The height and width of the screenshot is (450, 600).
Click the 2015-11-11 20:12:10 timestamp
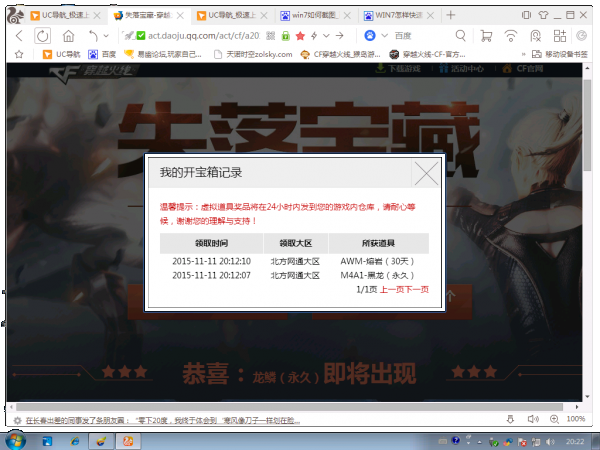[211, 262]
